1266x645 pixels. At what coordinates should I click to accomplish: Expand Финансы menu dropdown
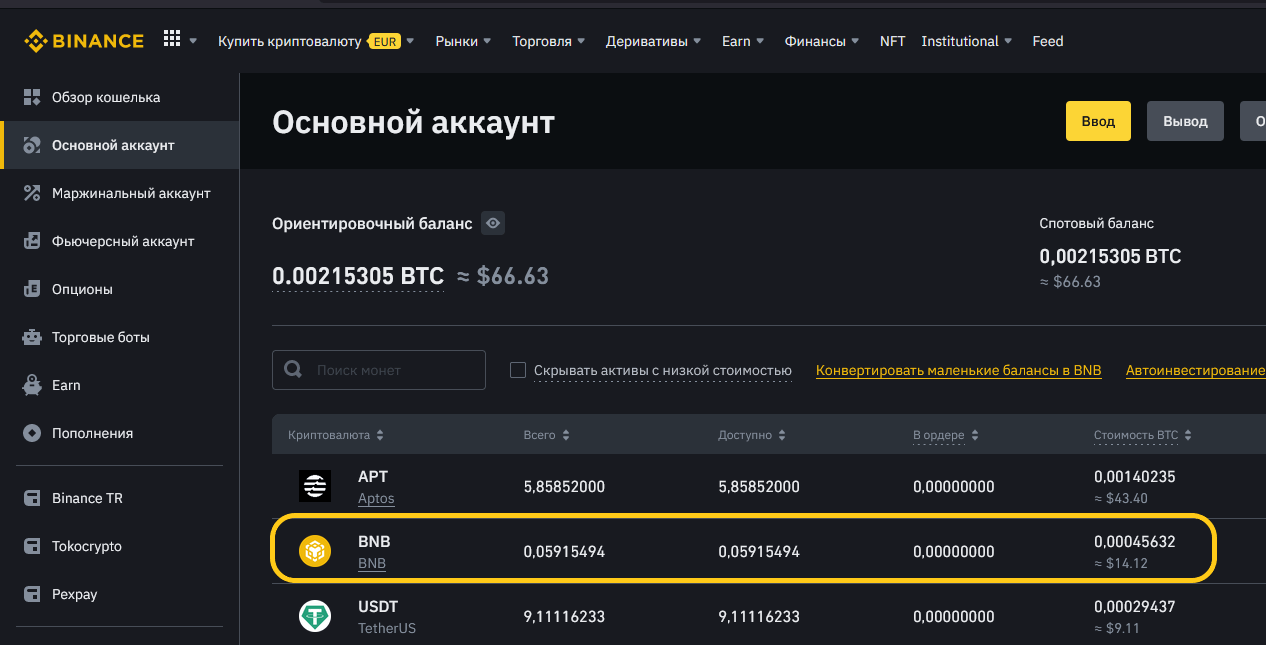pos(855,41)
